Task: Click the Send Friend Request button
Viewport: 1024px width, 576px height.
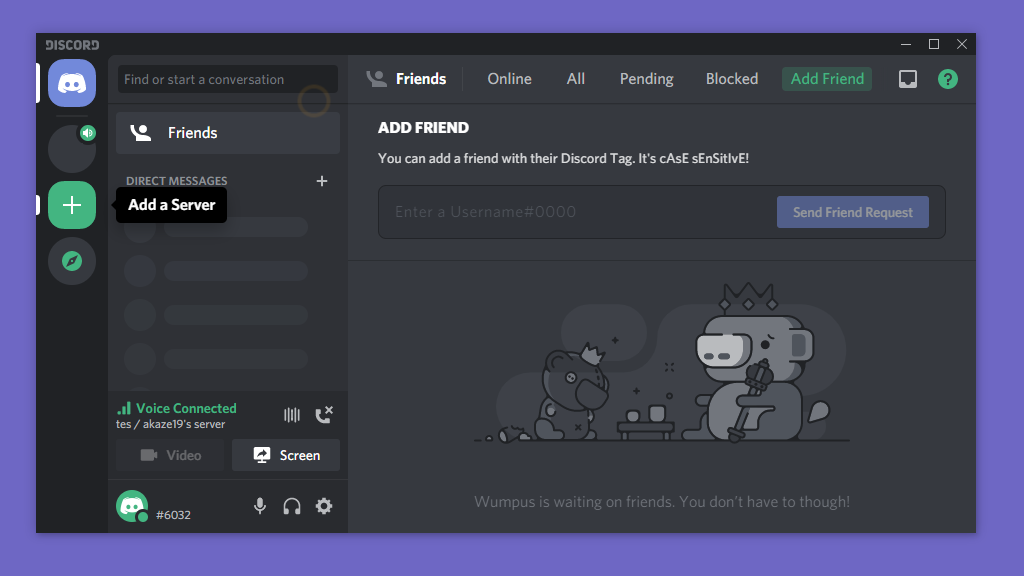Action: coord(853,212)
